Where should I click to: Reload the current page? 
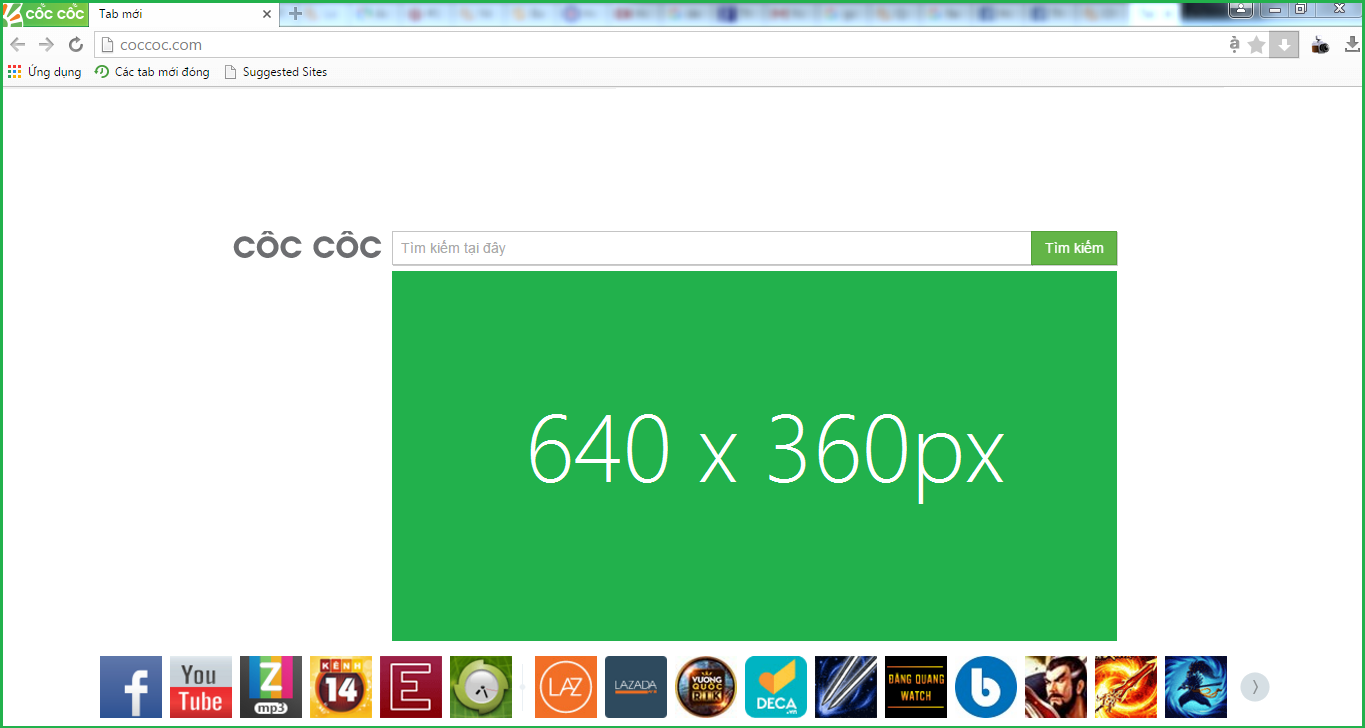pos(75,44)
